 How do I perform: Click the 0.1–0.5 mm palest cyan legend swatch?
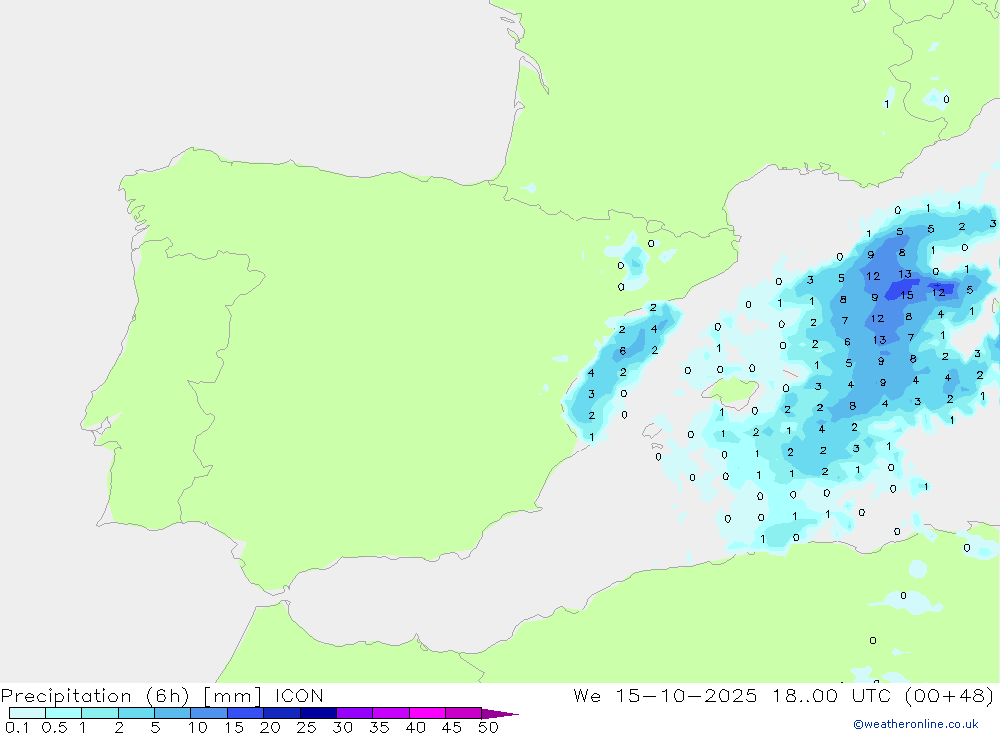[27, 713]
